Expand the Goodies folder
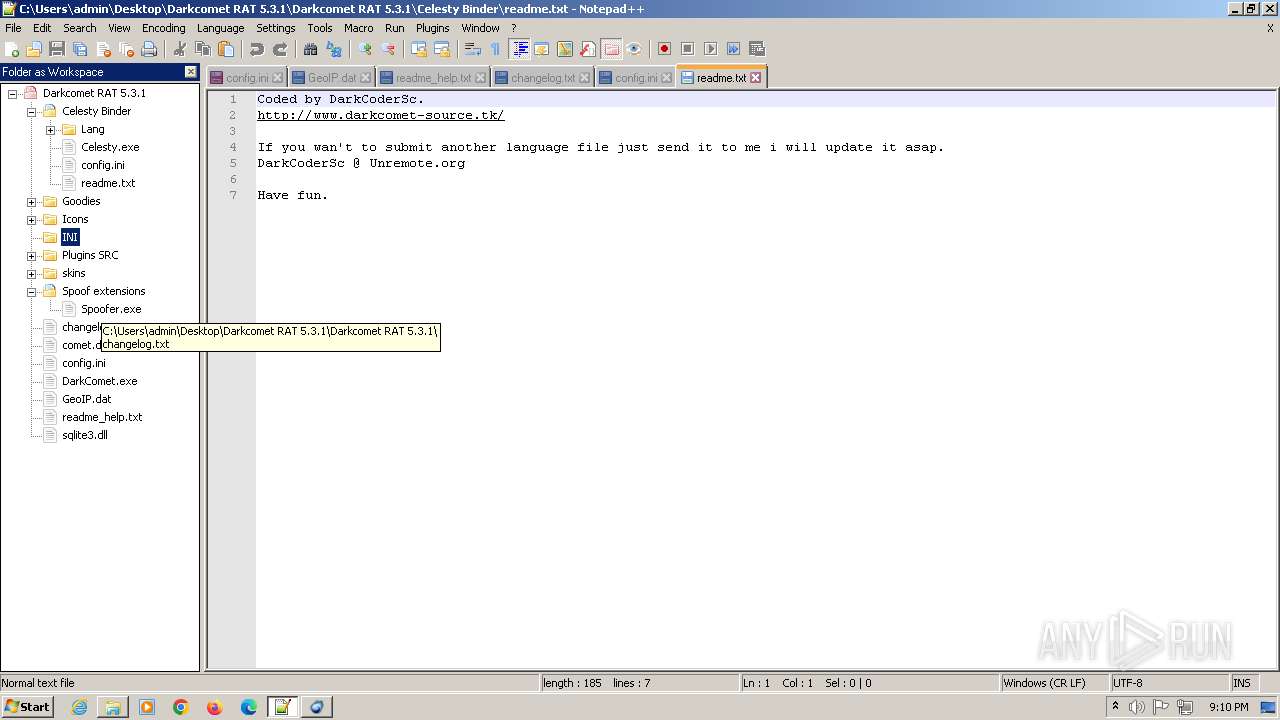Screen dimensions: 1280x720 pos(32,201)
